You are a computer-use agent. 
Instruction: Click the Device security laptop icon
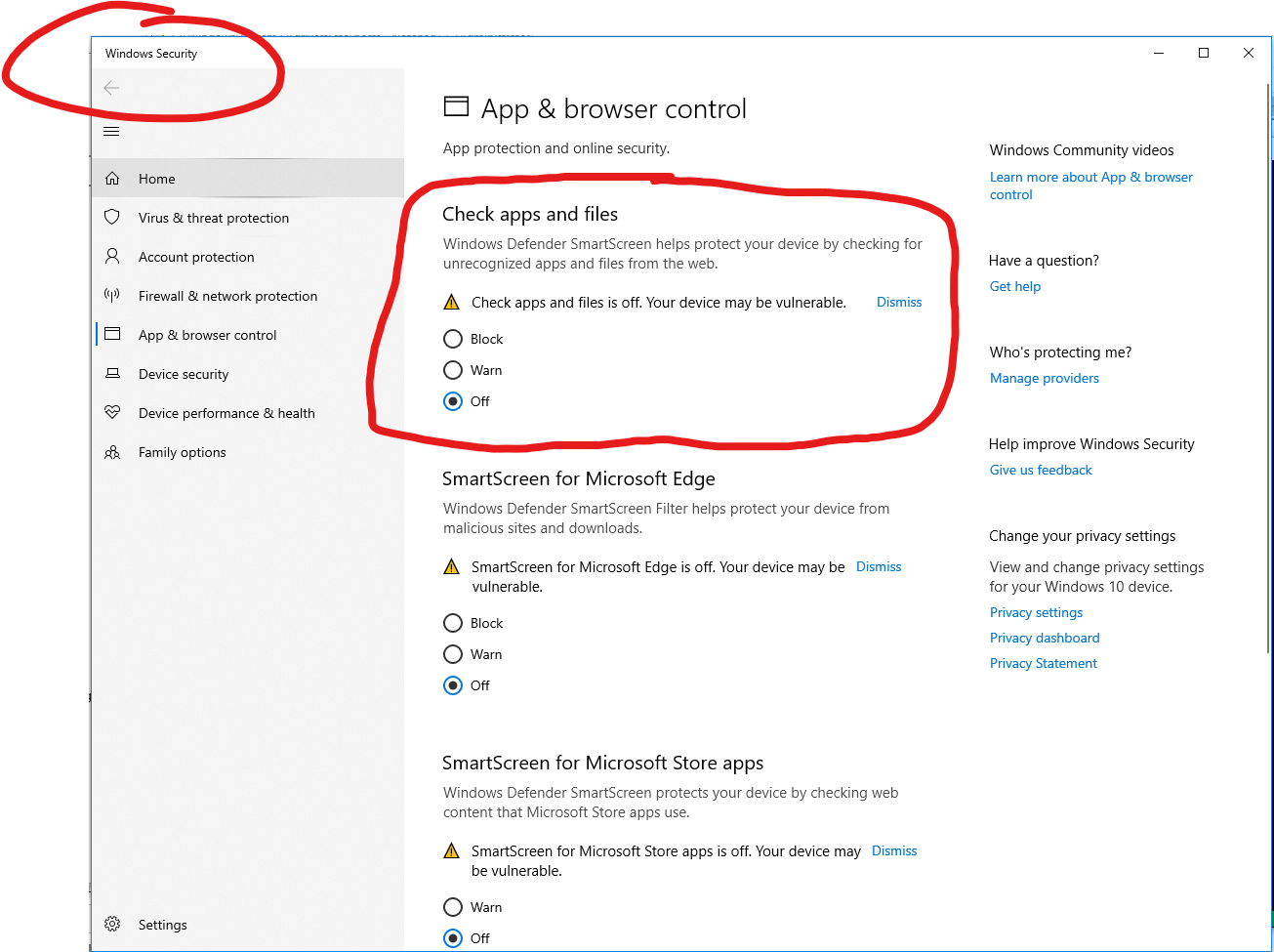click(x=112, y=373)
